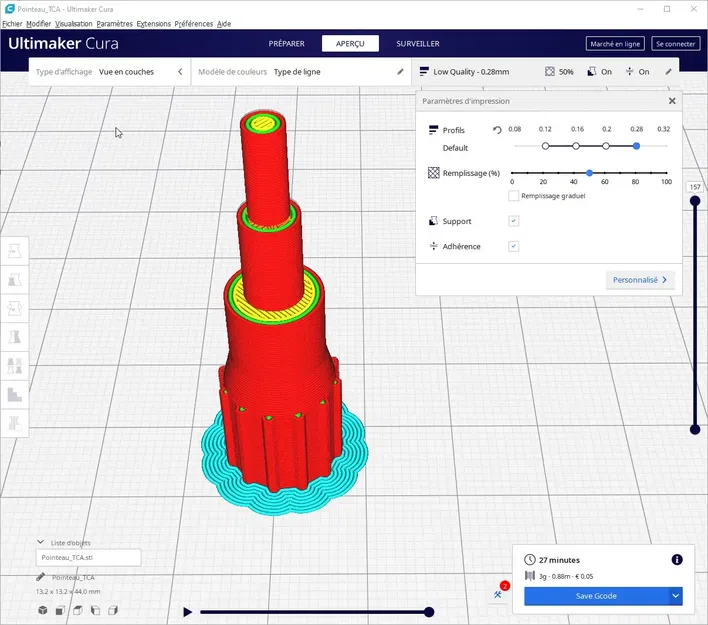
Task: Close the Paramètres d'impression panel
Action: click(672, 101)
